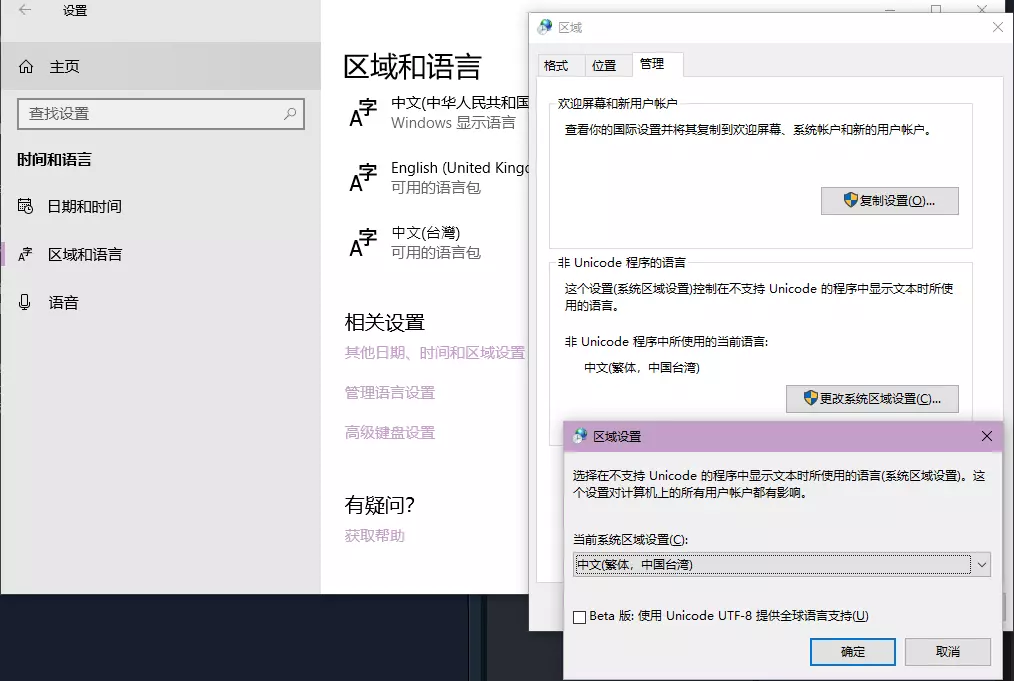Click the 非 Unicode 程序的语言 group label

coord(621,263)
